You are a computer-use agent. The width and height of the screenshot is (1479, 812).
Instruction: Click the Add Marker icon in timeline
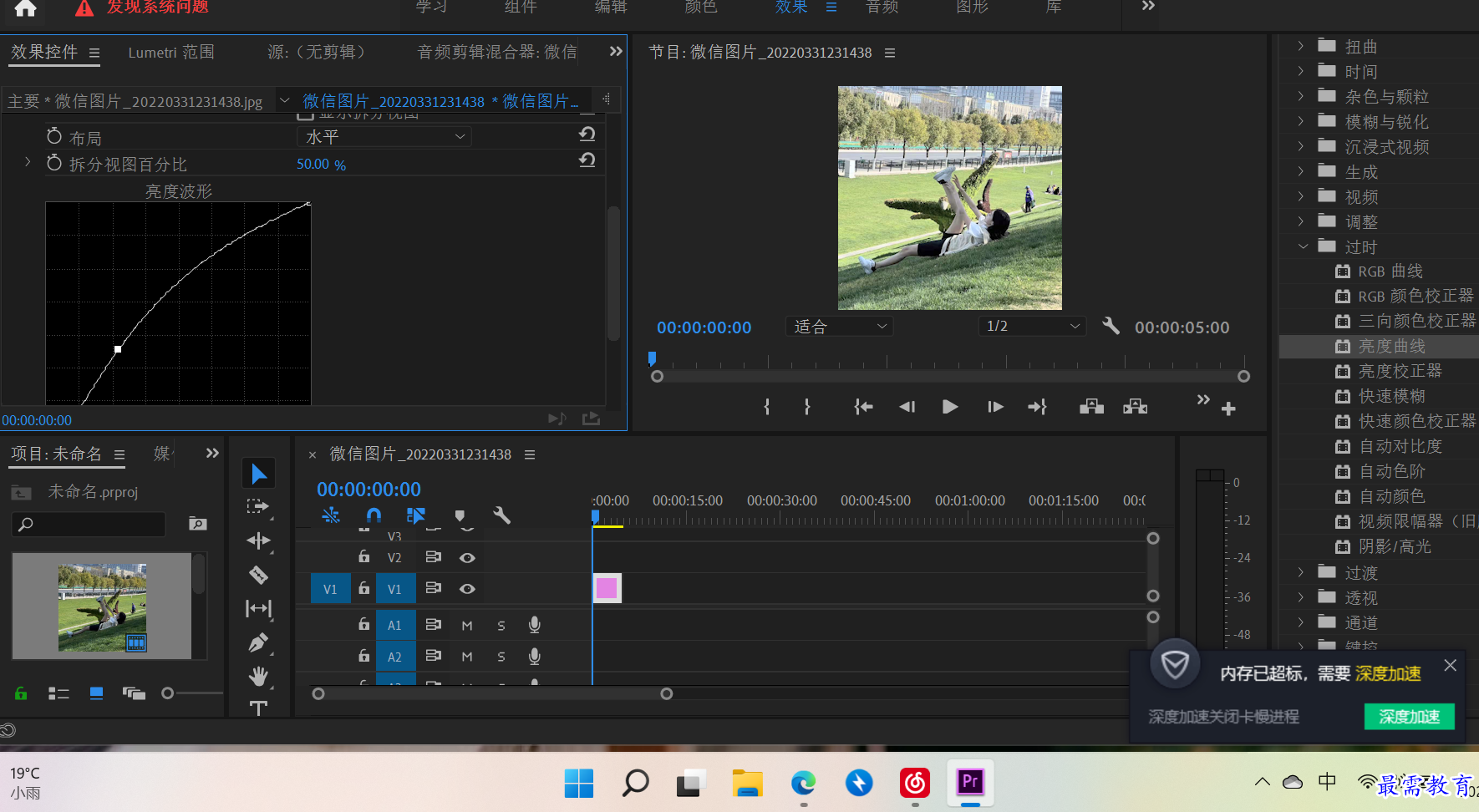[460, 515]
